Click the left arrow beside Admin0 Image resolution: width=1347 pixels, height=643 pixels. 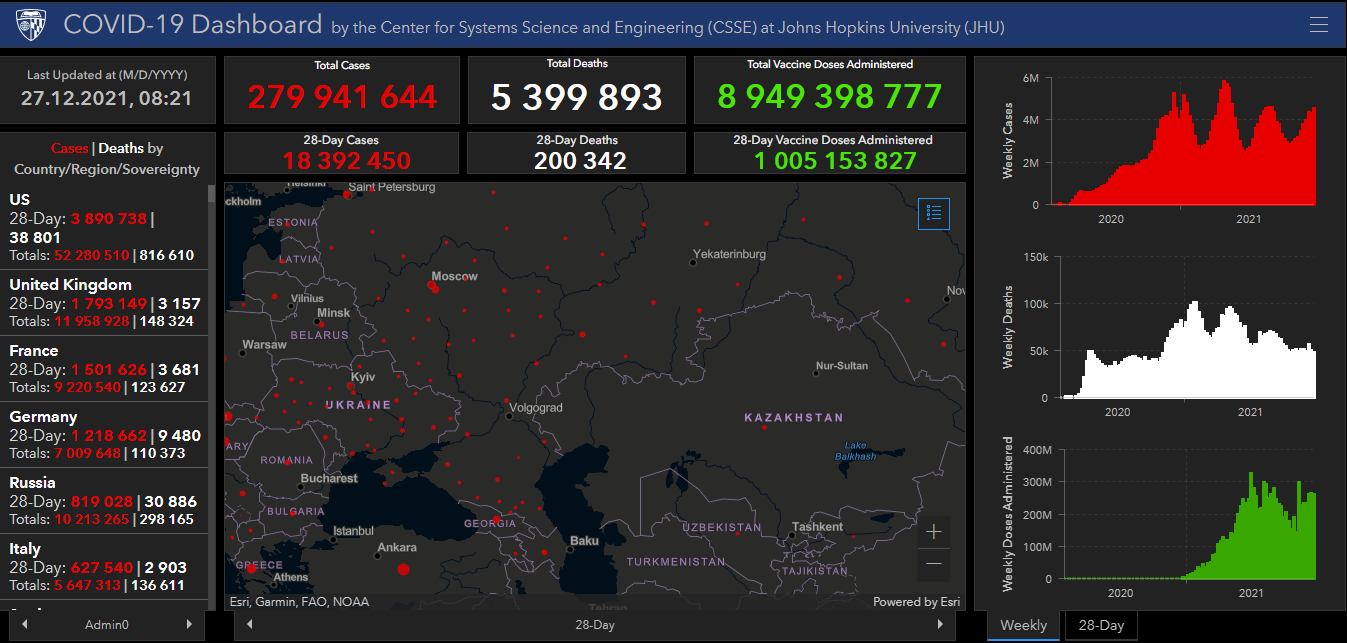click(24, 625)
